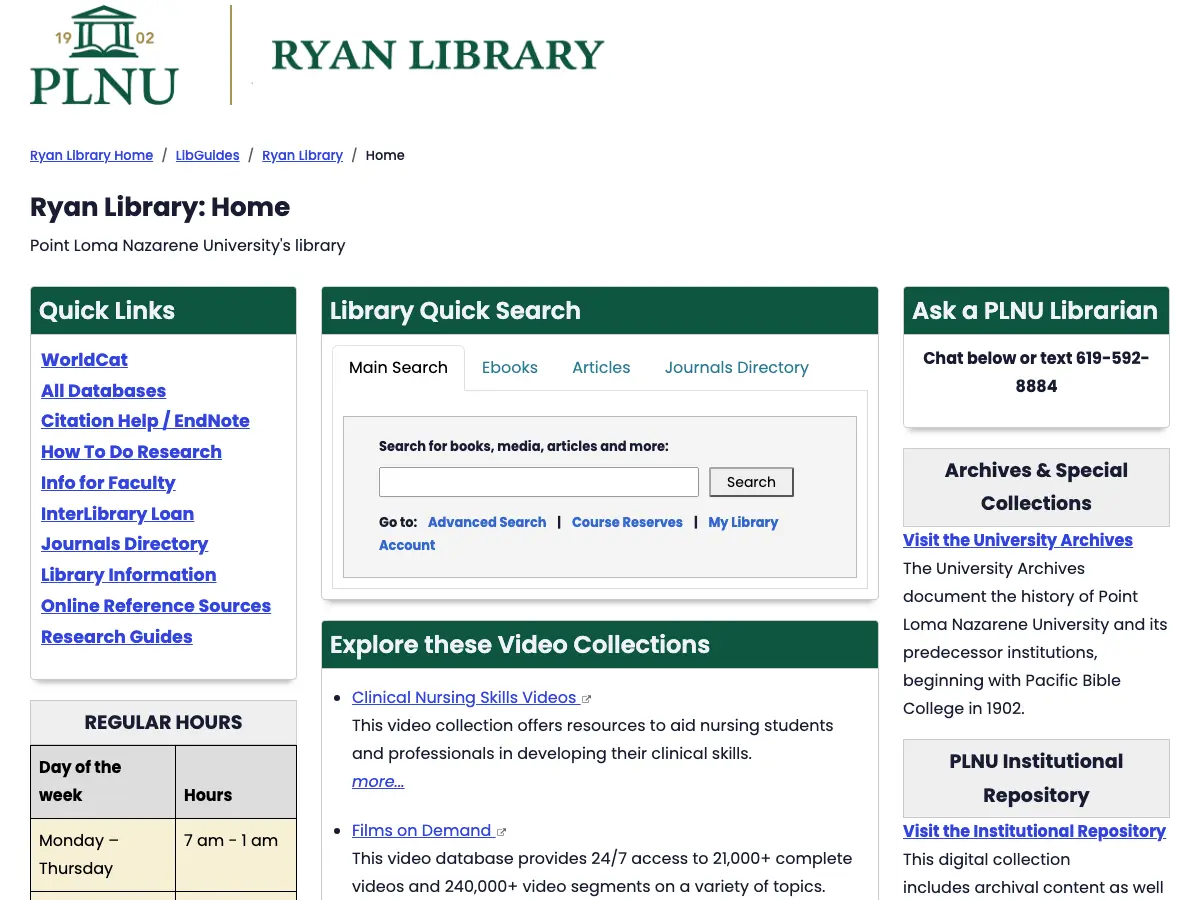Image resolution: width=1200 pixels, height=900 pixels.
Task: Open My Library Account link
Action: (578, 534)
